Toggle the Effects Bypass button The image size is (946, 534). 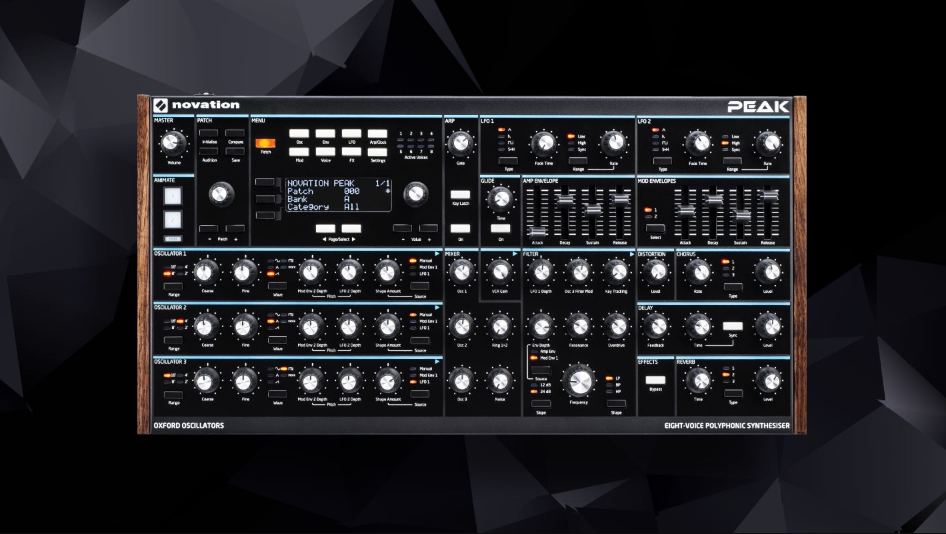point(655,381)
